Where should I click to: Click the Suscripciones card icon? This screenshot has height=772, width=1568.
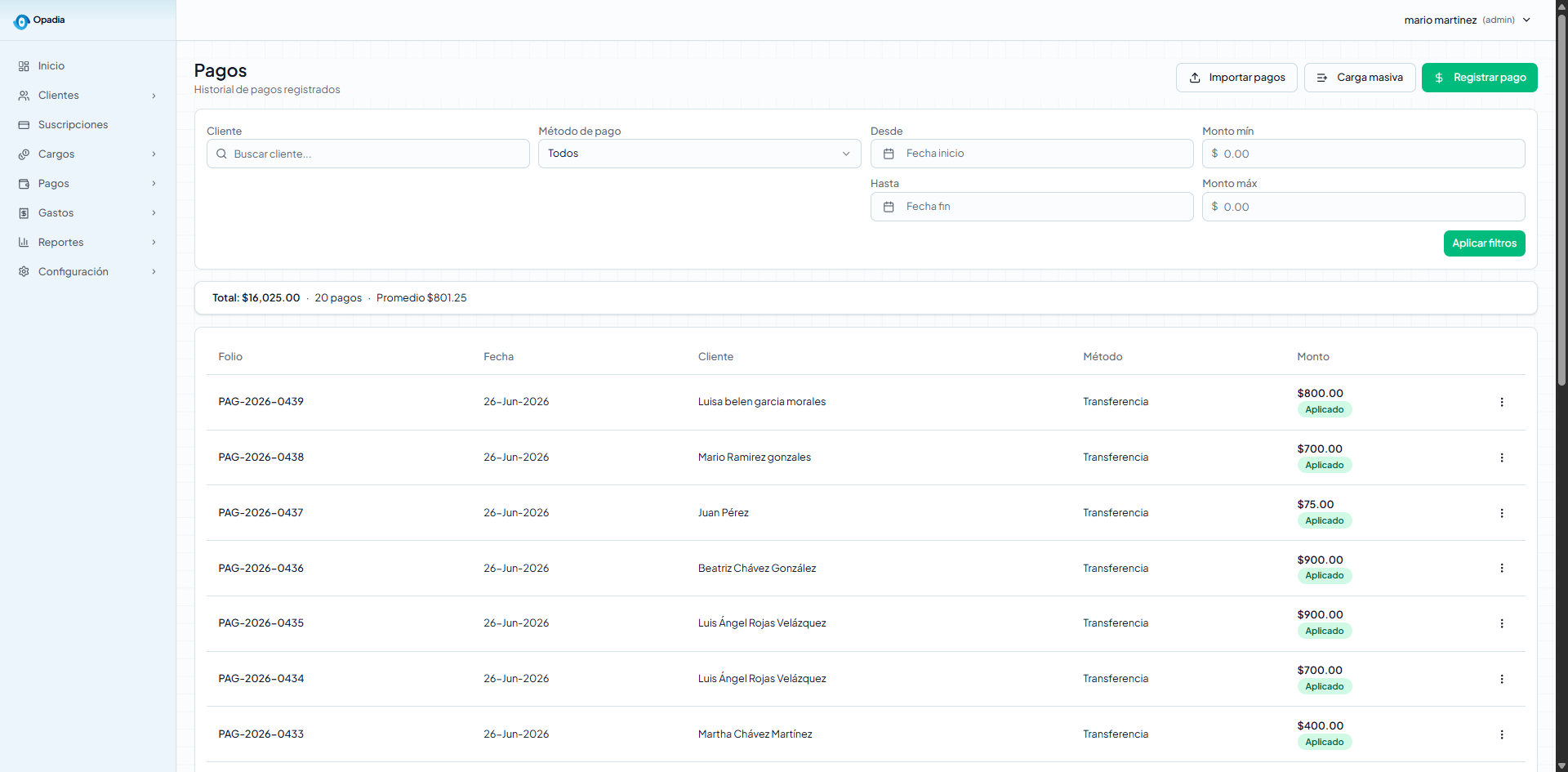pos(24,125)
